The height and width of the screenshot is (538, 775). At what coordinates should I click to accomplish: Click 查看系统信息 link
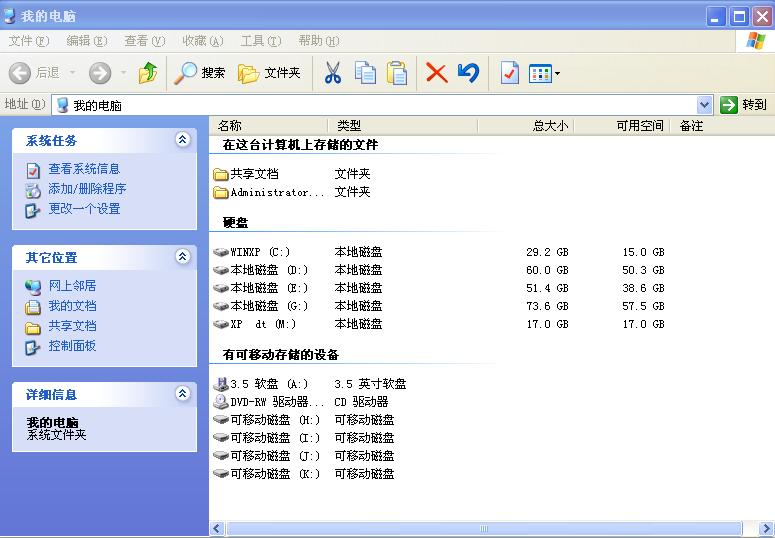click(84, 169)
